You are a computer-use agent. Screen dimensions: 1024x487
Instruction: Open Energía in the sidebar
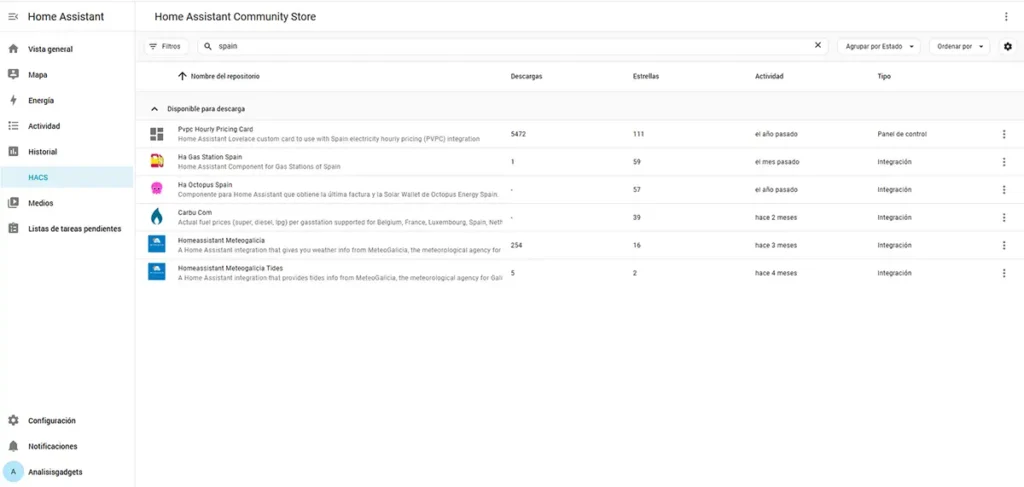[67, 101]
